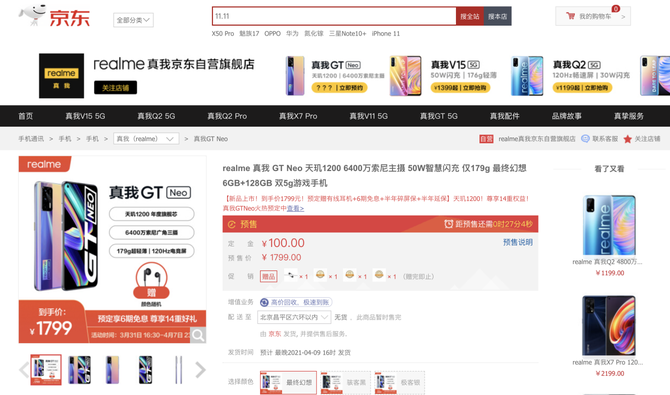Select the 极客银 color option
The height and width of the screenshot is (395, 670).
pos(400,383)
